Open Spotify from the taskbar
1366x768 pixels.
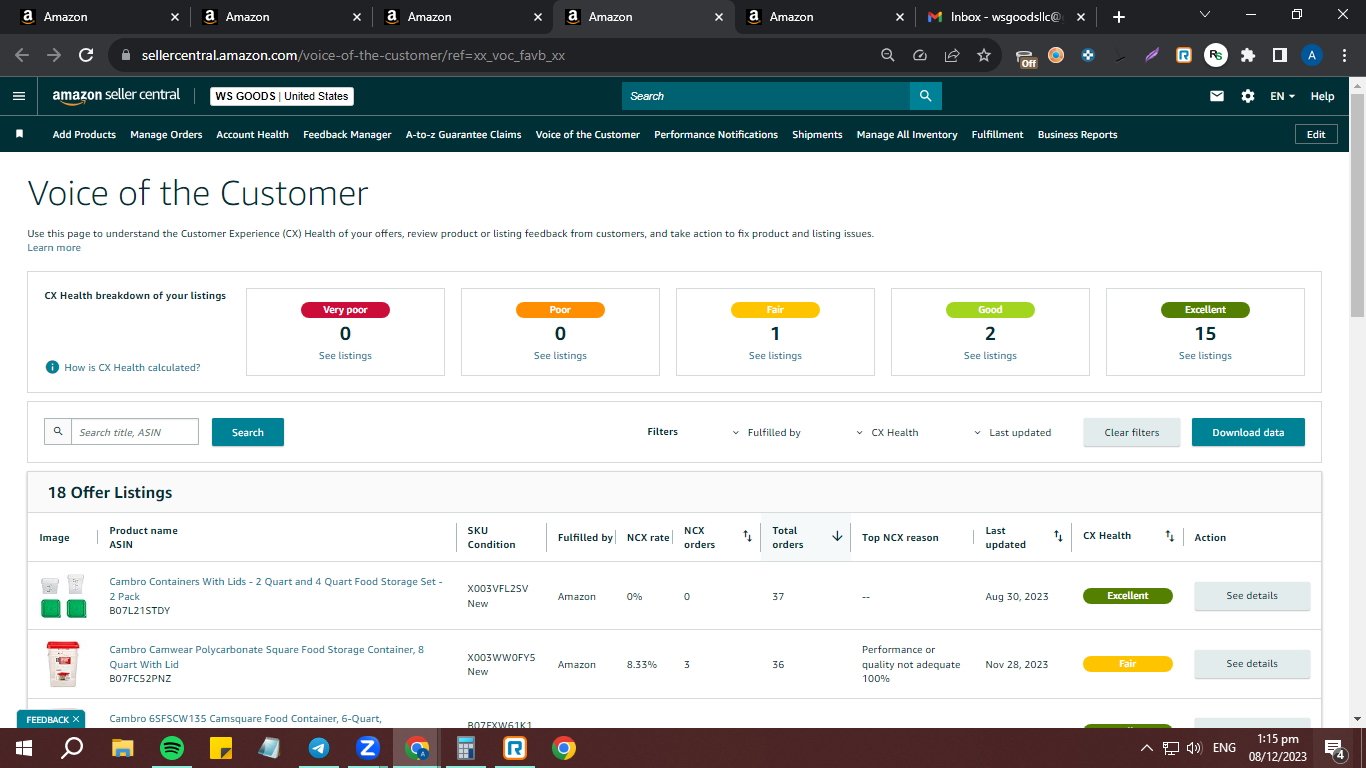(172, 747)
